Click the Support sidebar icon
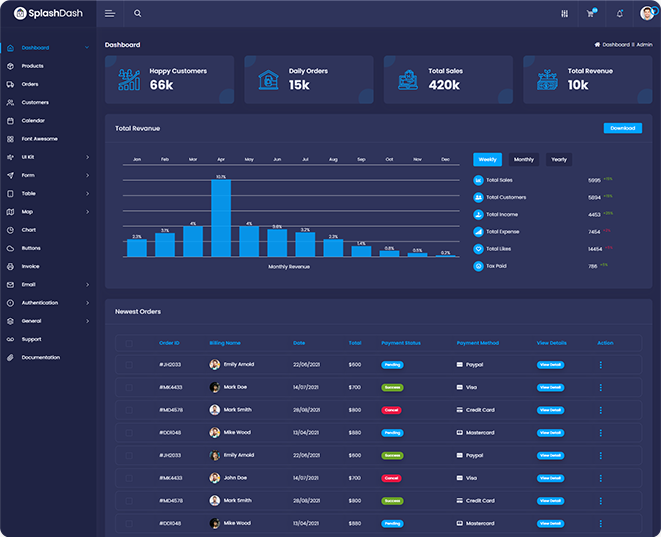 click(x=11, y=339)
